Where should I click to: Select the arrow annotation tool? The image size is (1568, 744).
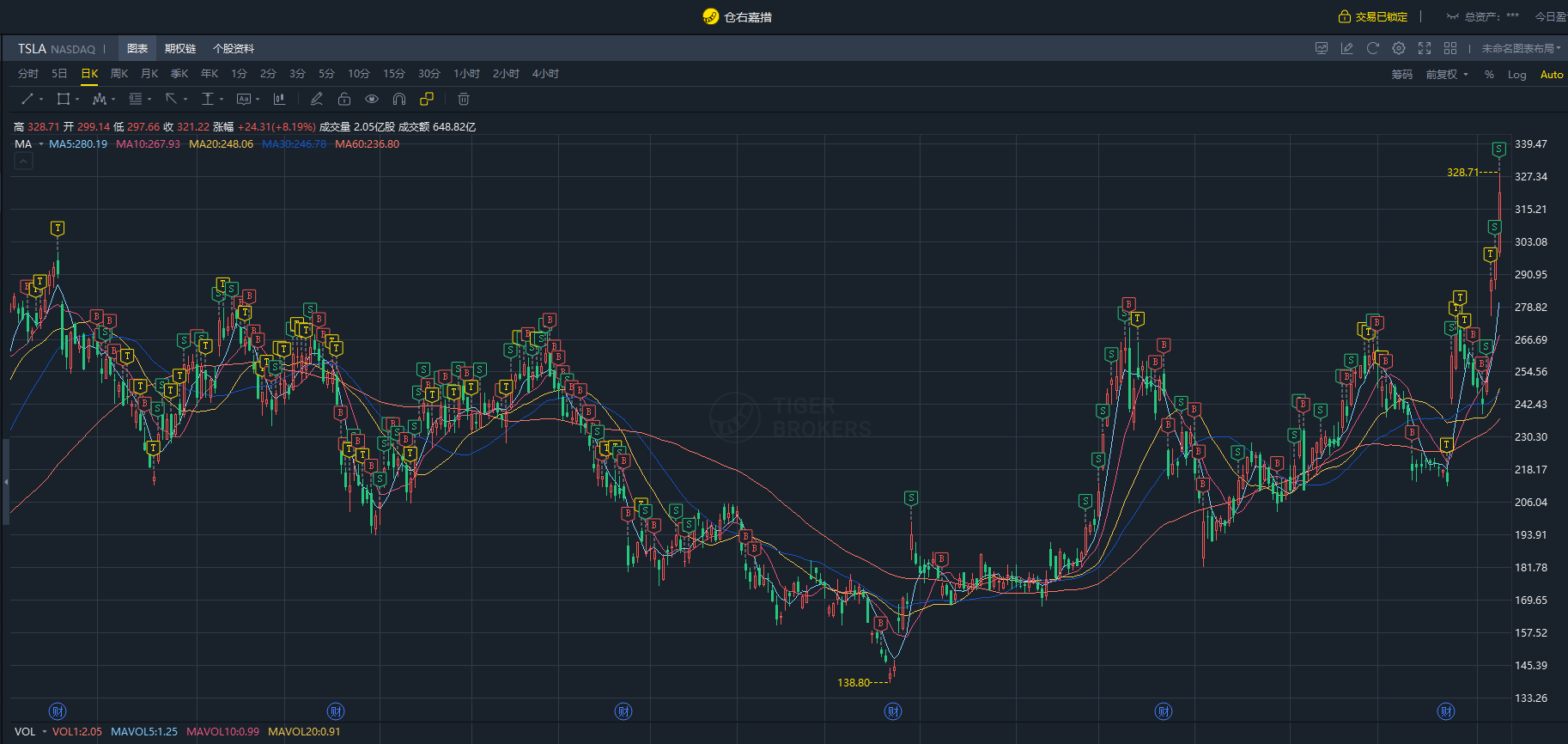point(171,99)
